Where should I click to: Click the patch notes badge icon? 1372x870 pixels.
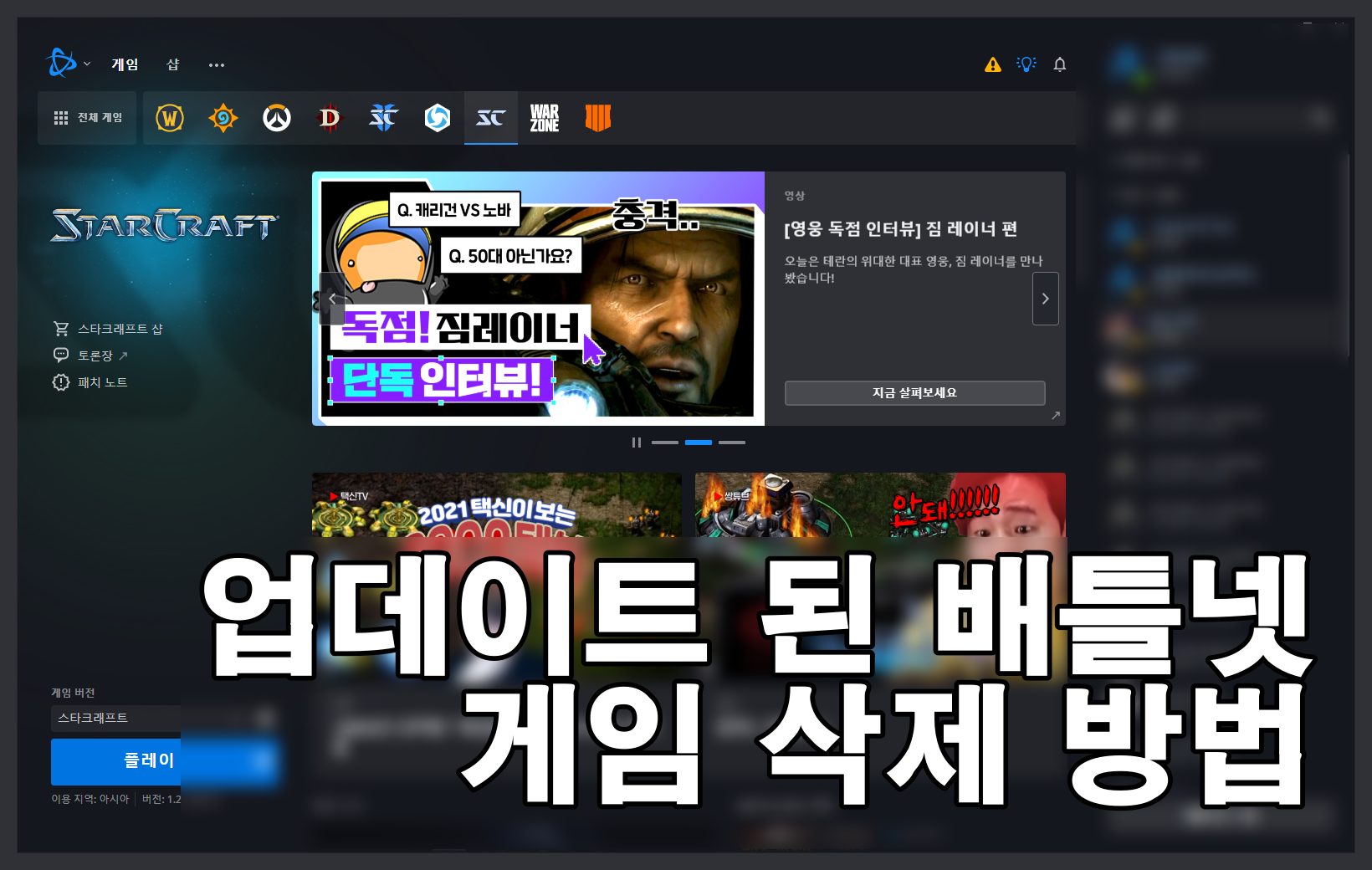[x=61, y=382]
